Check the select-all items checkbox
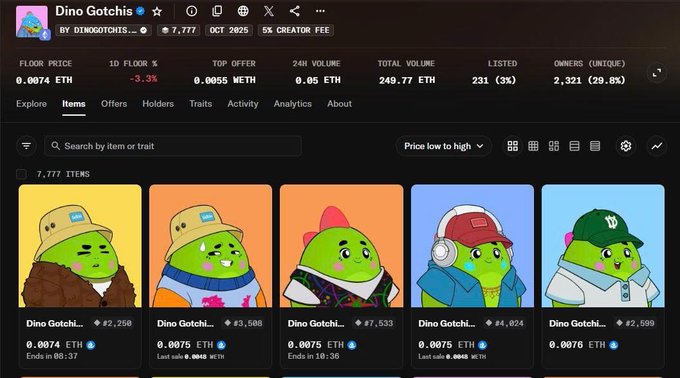The image size is (680, 378). [x=21, y=174]
